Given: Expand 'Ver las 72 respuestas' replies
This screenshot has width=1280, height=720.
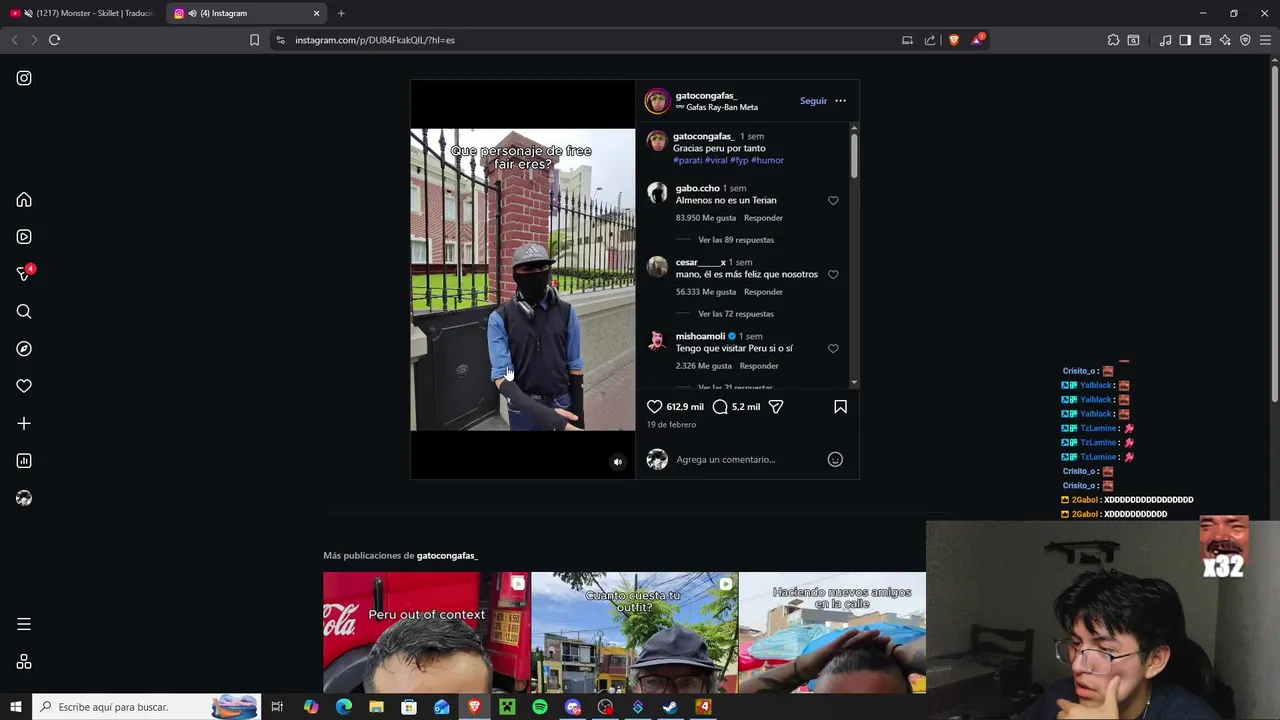Looking at the screenshot, I should click(x=736, y=314).
